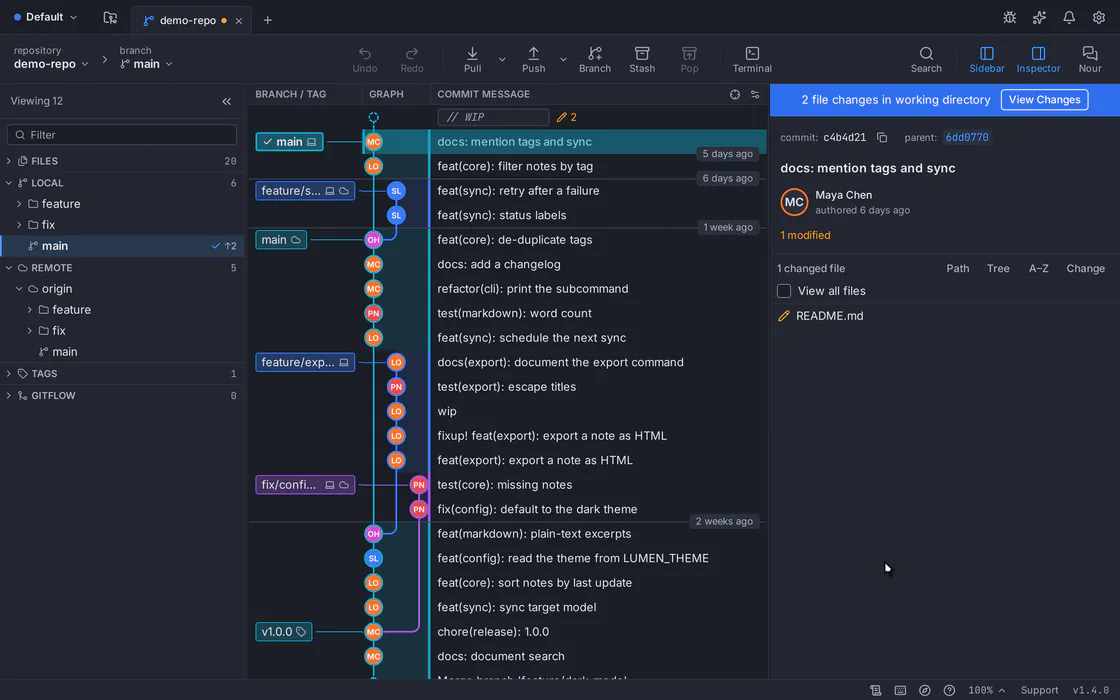Click the activity log icon in status bar

pos(875,690)
